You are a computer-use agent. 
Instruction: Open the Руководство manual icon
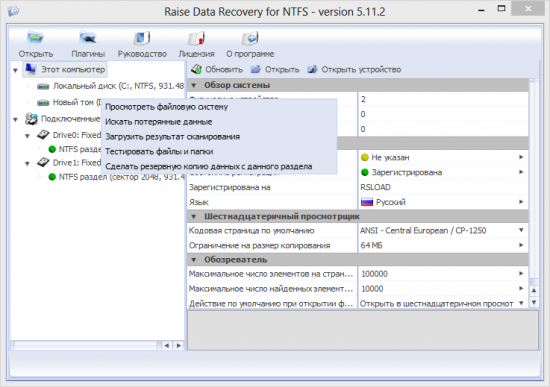click(142, 38)
